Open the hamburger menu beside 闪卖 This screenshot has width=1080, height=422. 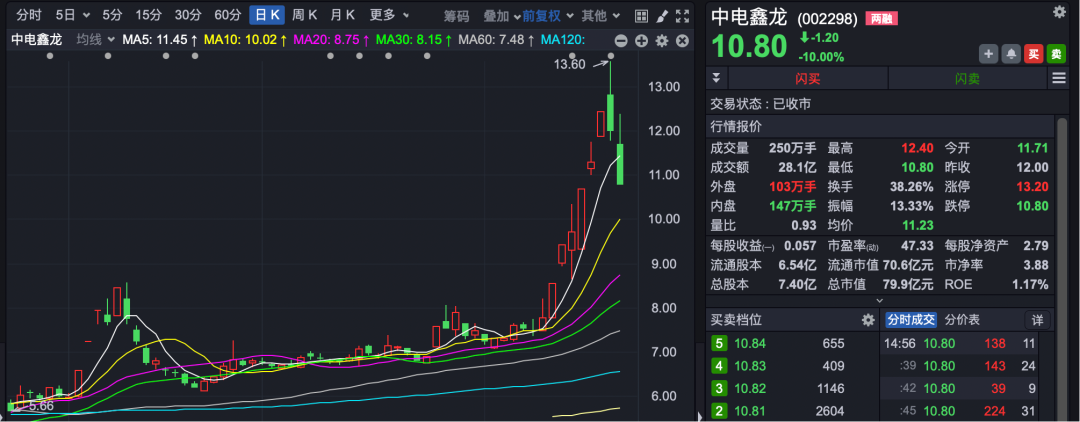click(x=1058, y=78)
